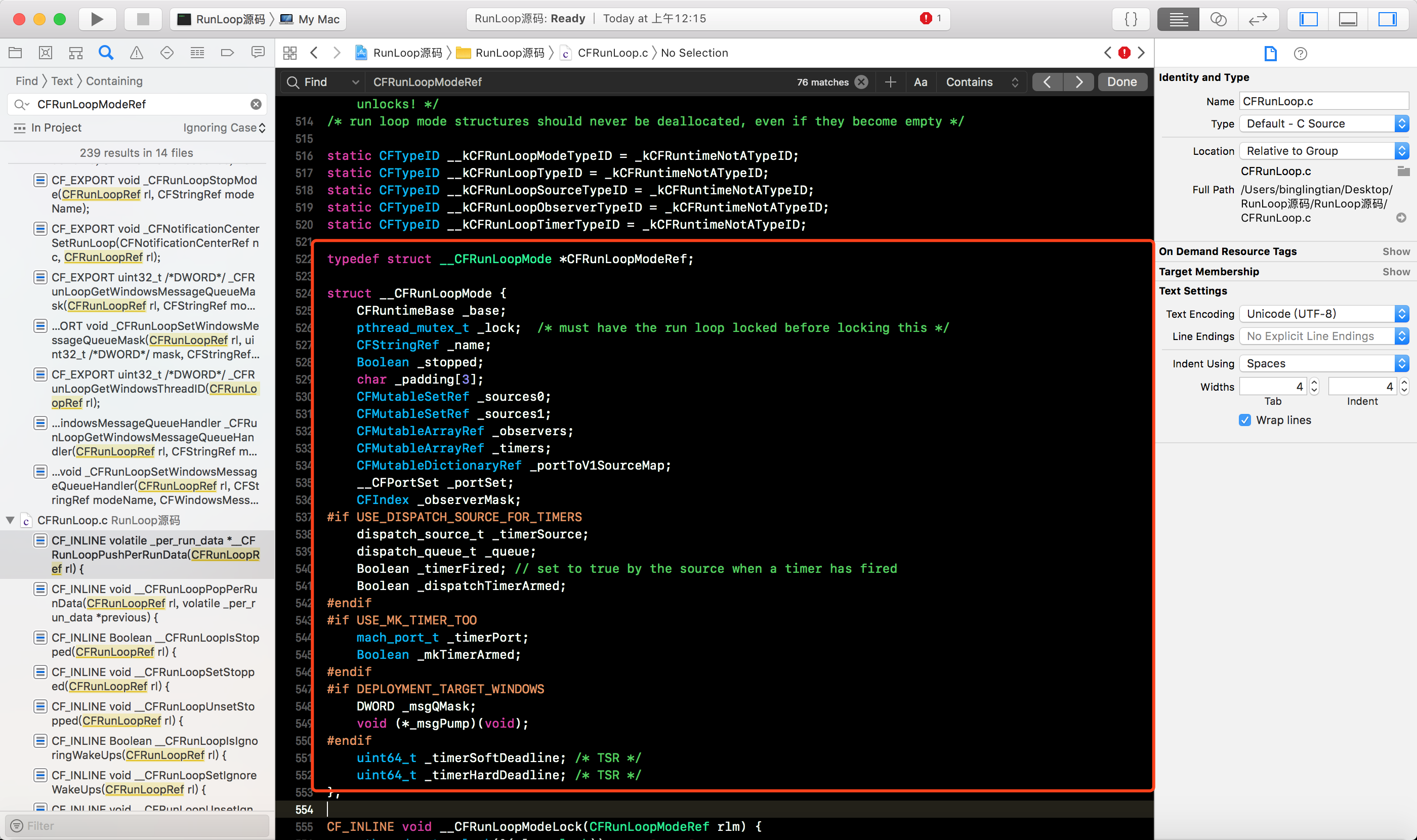This screenshot has height=840, width=1417.
Task: Toggle the Wrap lines checkbox
Action: coord(1244,420)
